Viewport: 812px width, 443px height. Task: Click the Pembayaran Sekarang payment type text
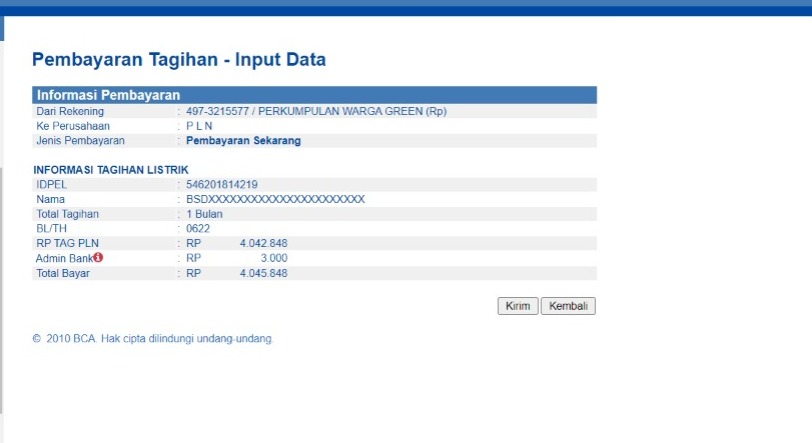243,141
